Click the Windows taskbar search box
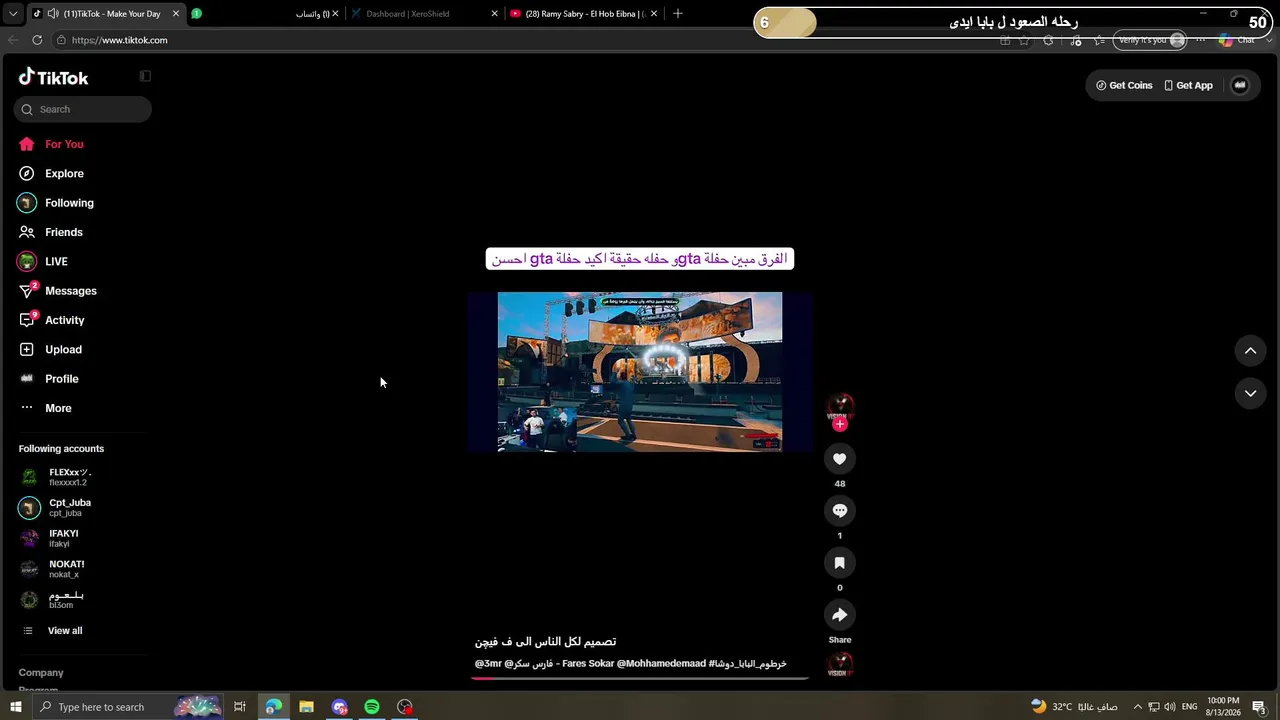The image size is (1280, 720). pyautogui.click(x=127, y=707)
